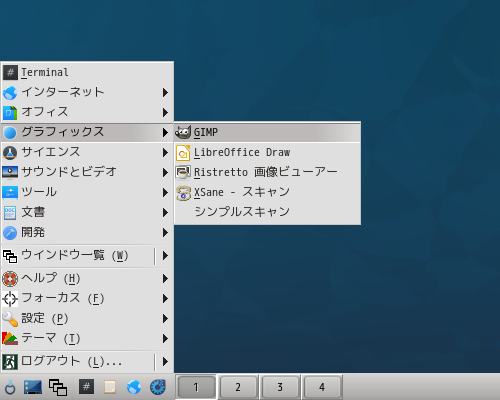Click the lifebuoy icon beside ヘルプ

10,279
